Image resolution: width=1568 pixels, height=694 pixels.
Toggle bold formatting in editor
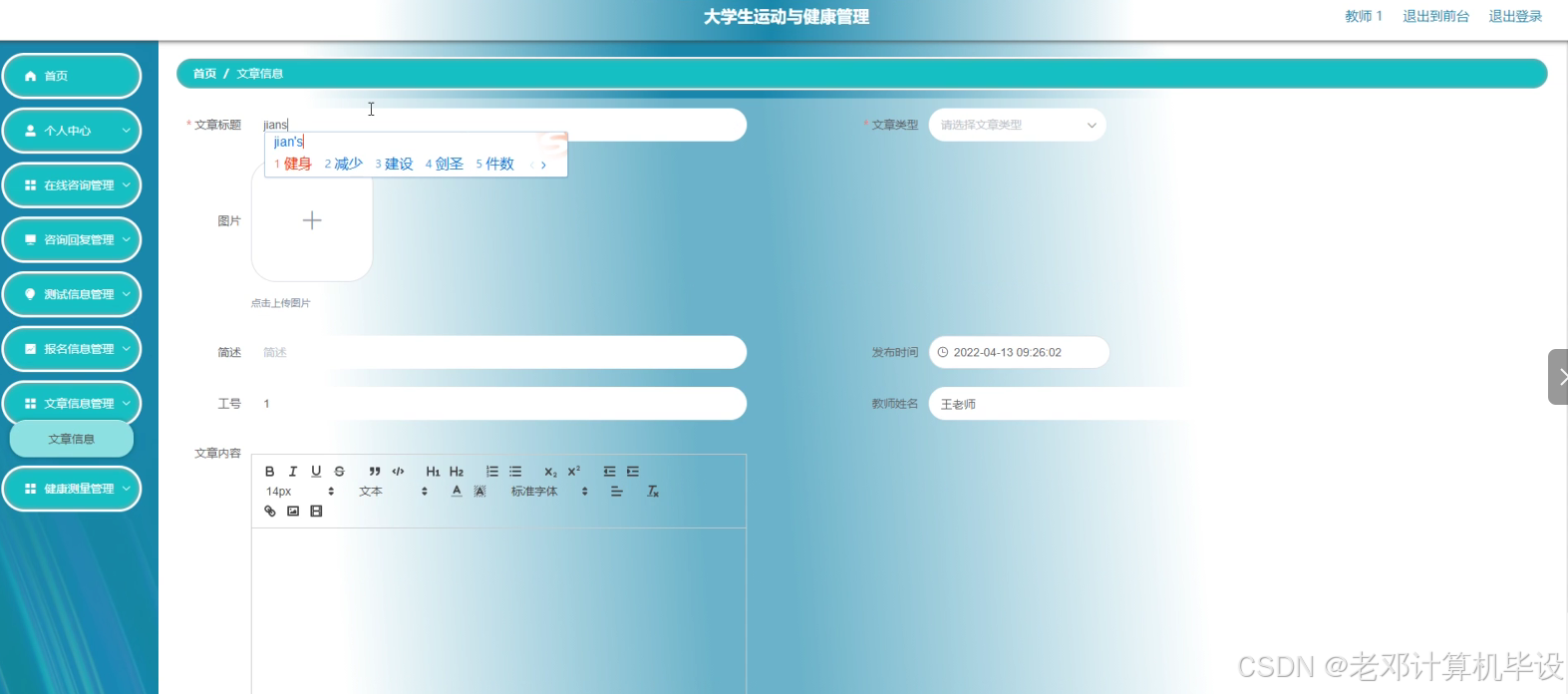(269, 472)
